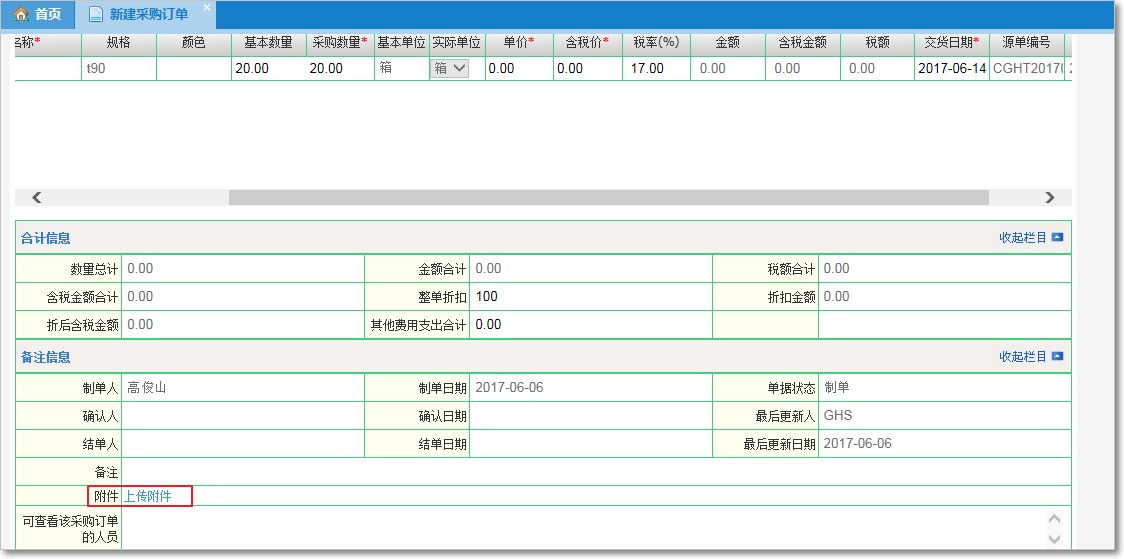Click the up arrow in the 可查看该采购订单的人员 box

pyautogui.click(x=1053, y=519)
